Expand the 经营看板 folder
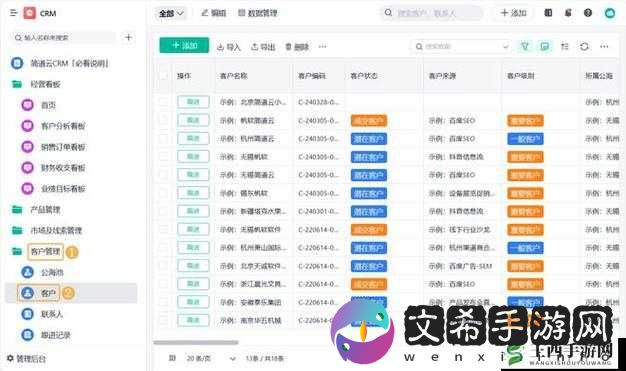The height and width of the screenshot is (371, 626). point(17,84)
